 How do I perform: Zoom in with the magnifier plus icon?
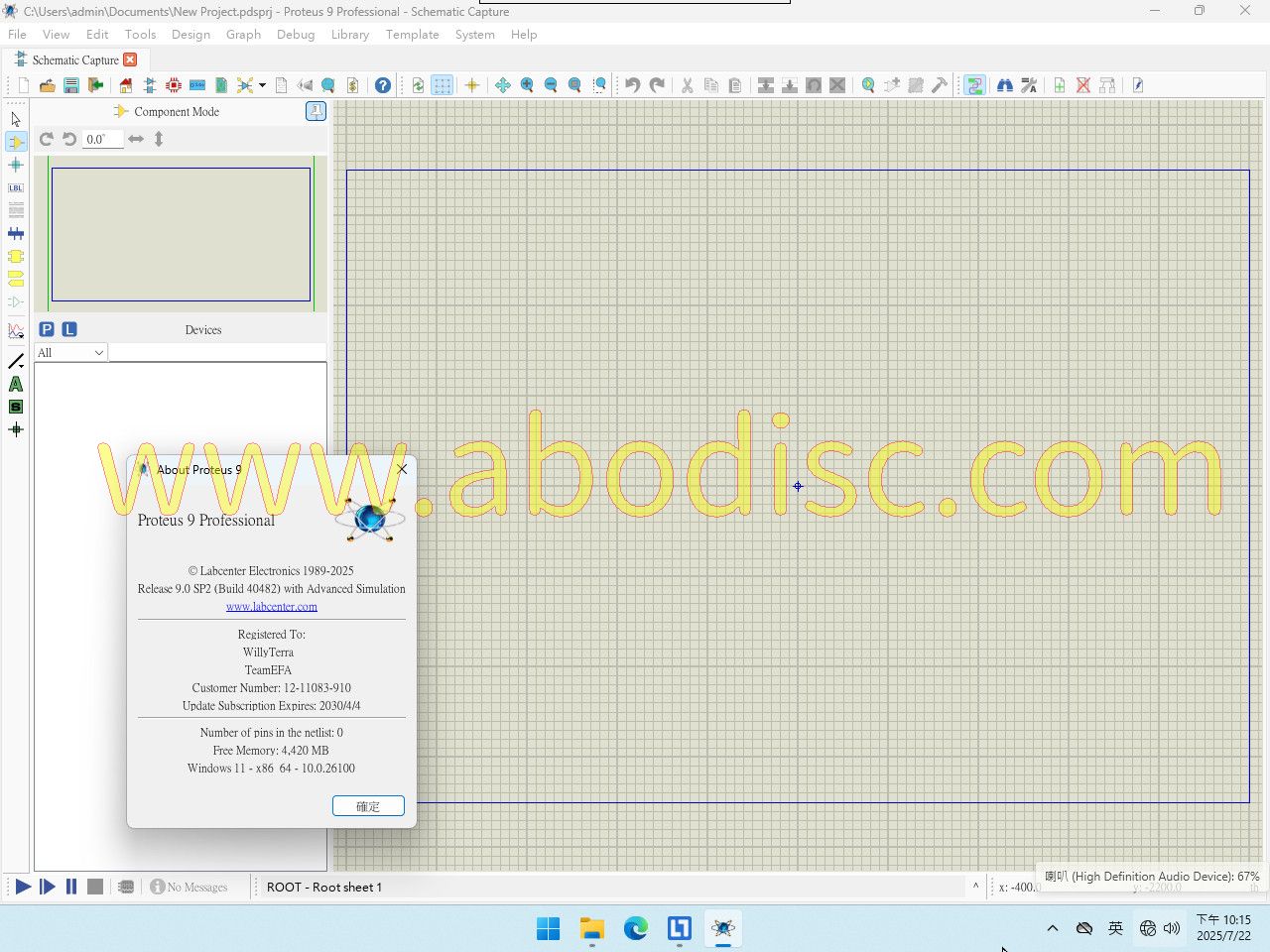tap(527, 85)
